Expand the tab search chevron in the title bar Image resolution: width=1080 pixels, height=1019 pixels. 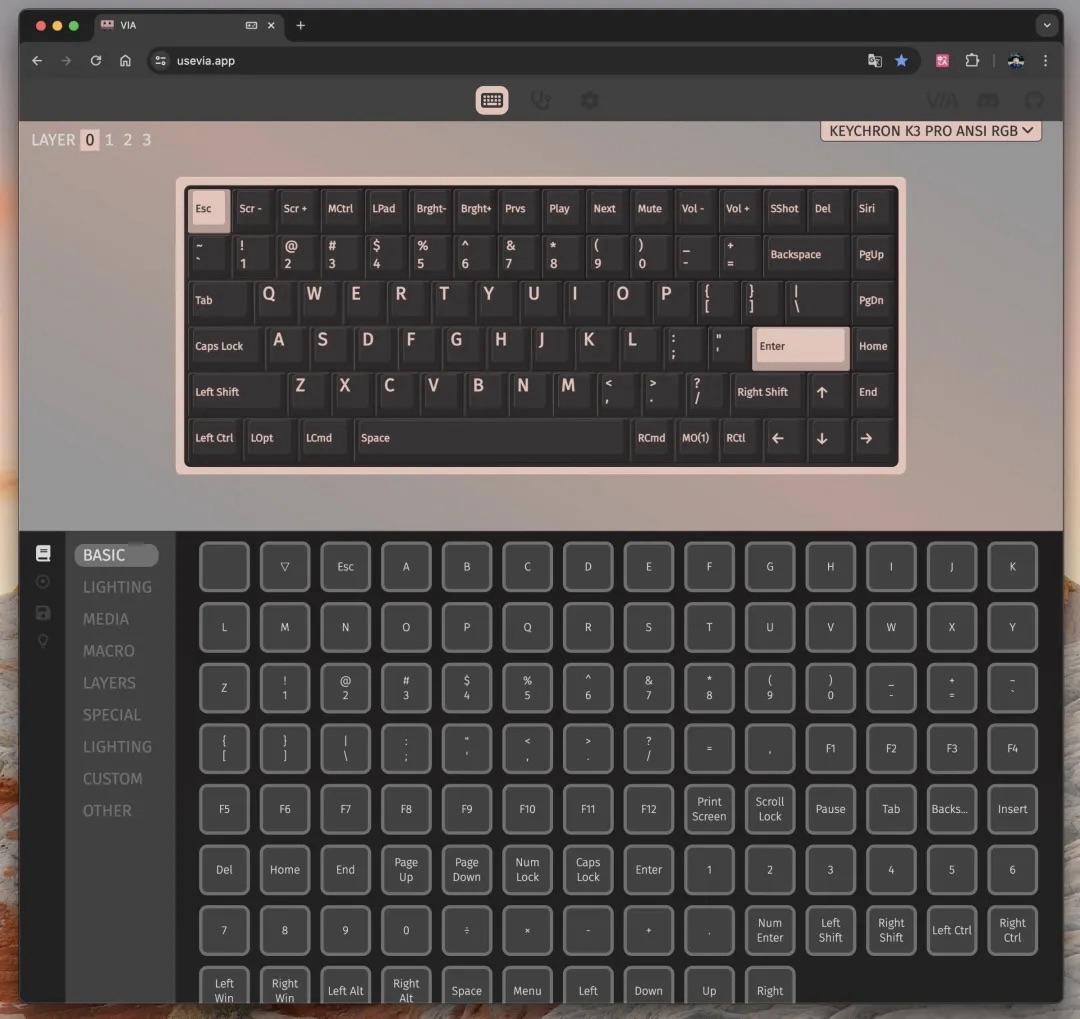[1046, 25]
